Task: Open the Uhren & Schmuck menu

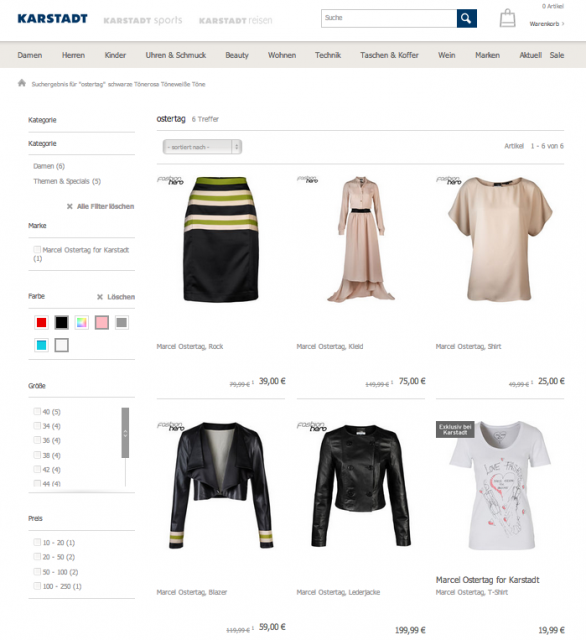Action: coord(175,55)
